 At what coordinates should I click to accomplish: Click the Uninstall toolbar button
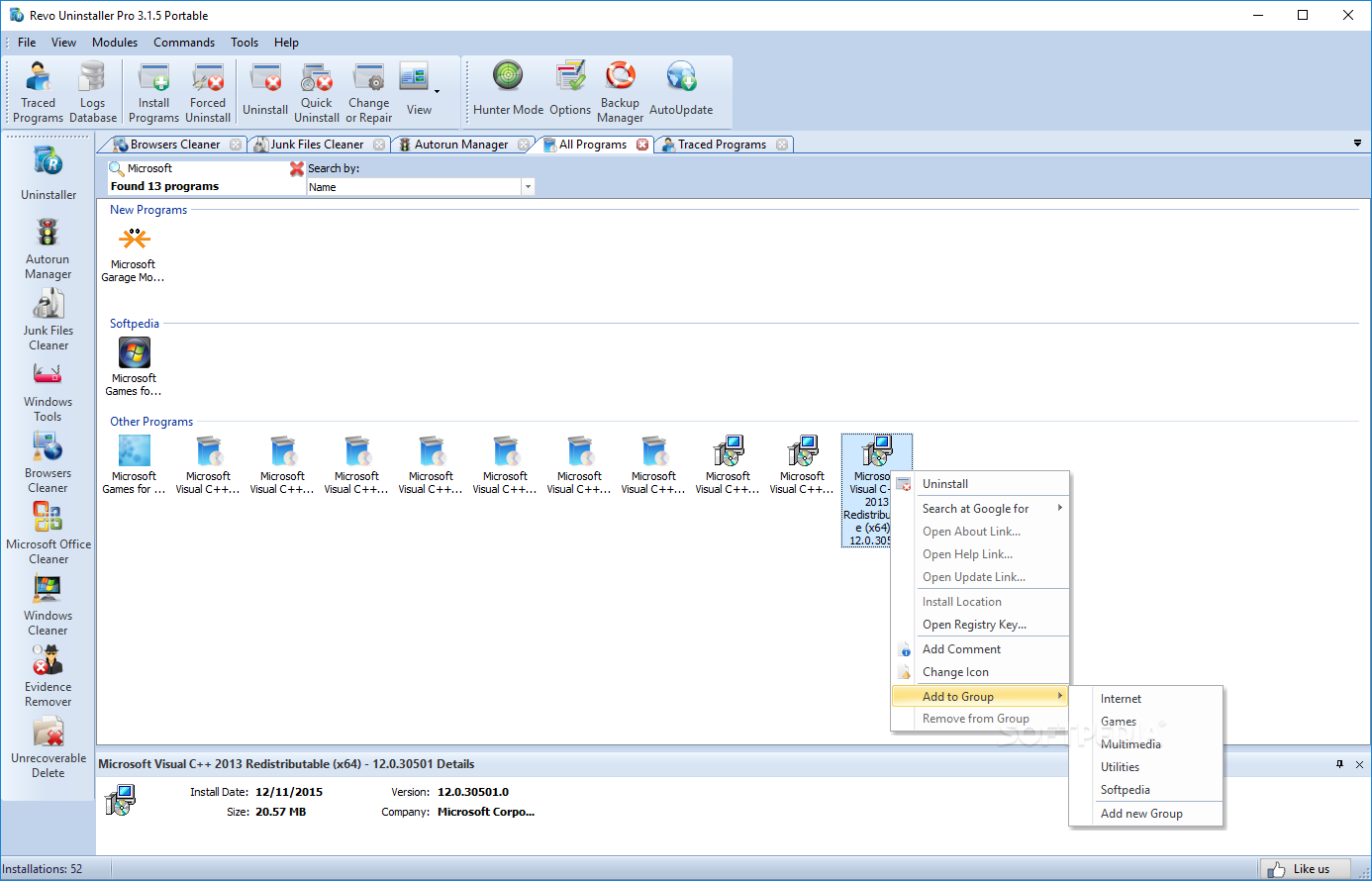click(x=265, y=92)
